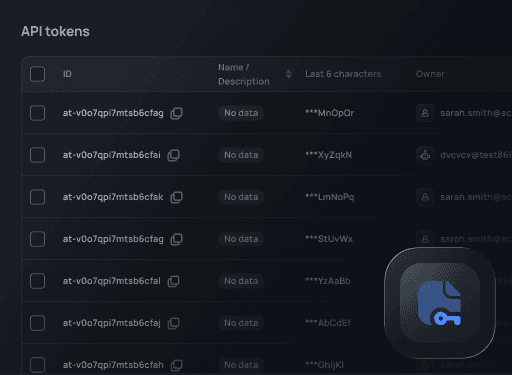Copy token ID at-v0o7qpi7mtsb6cfai

(x=173, y=155)
